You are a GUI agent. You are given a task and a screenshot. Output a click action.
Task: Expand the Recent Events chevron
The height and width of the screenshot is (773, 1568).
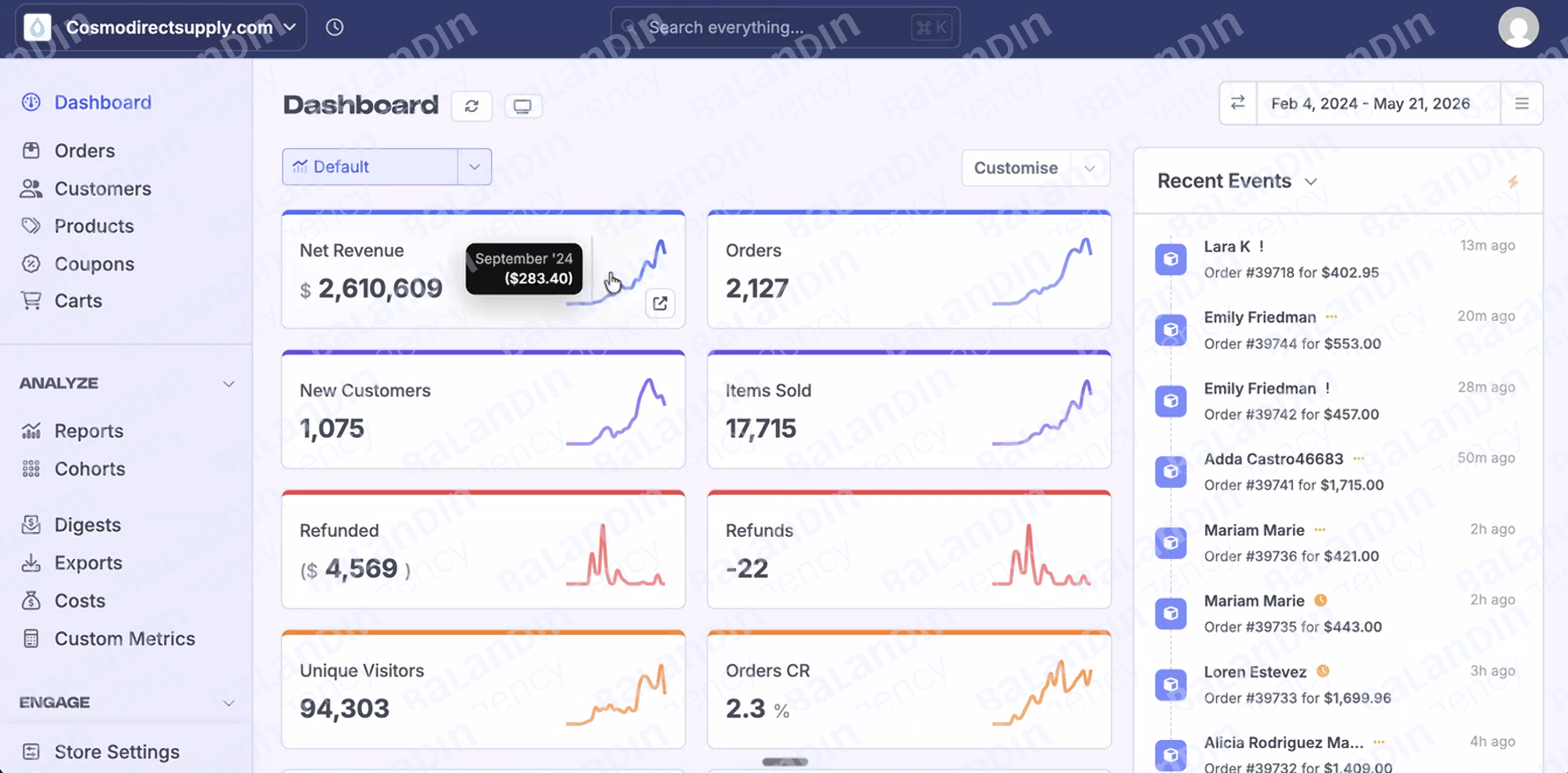[1310, 182]
